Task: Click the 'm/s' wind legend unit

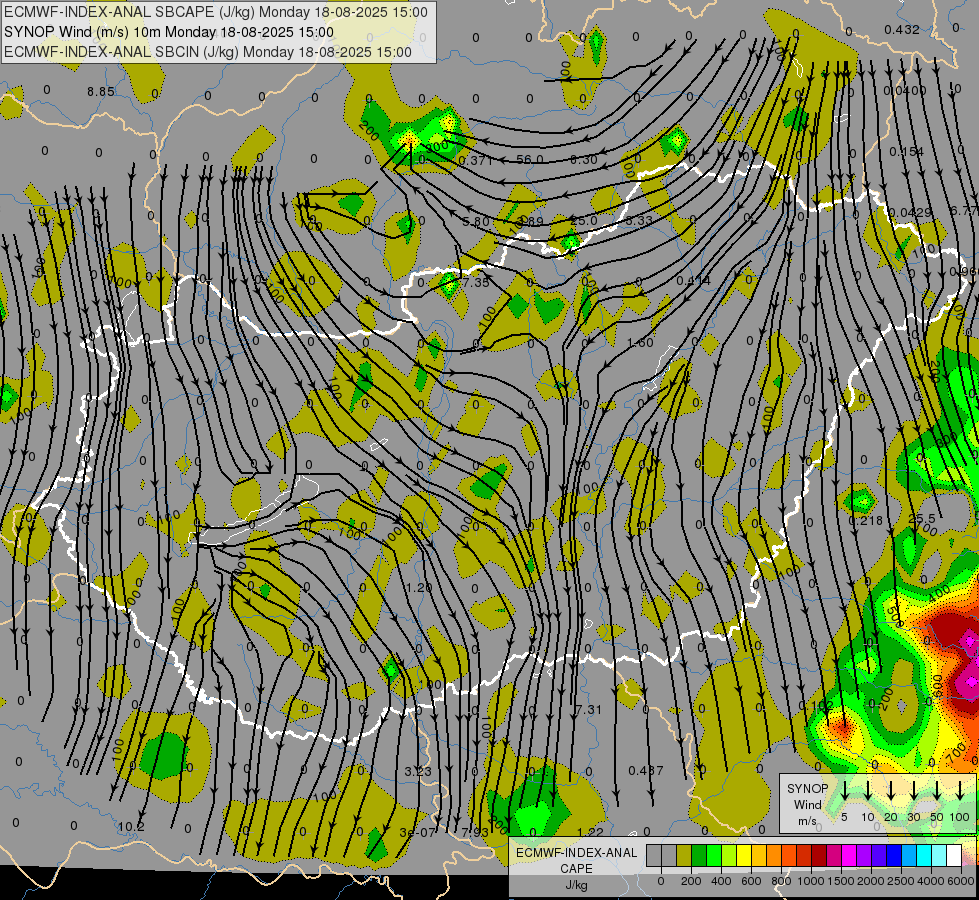Action: pyautogui.click(x=807, y=821)
